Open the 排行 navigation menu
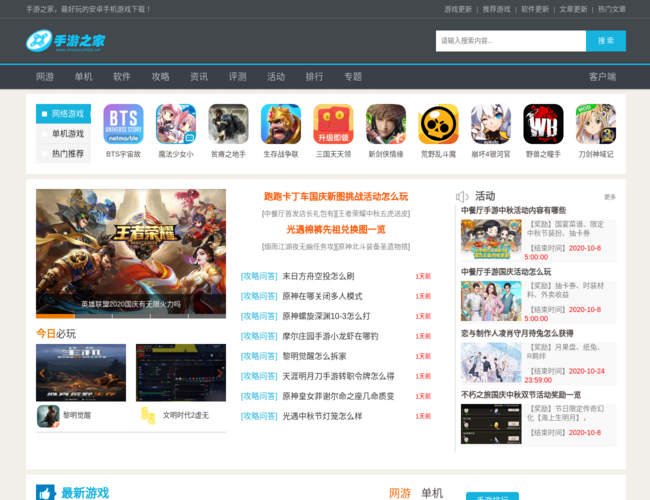Viewport: 650px width, 500px height. pyautogui.click(x=314, y=77)
